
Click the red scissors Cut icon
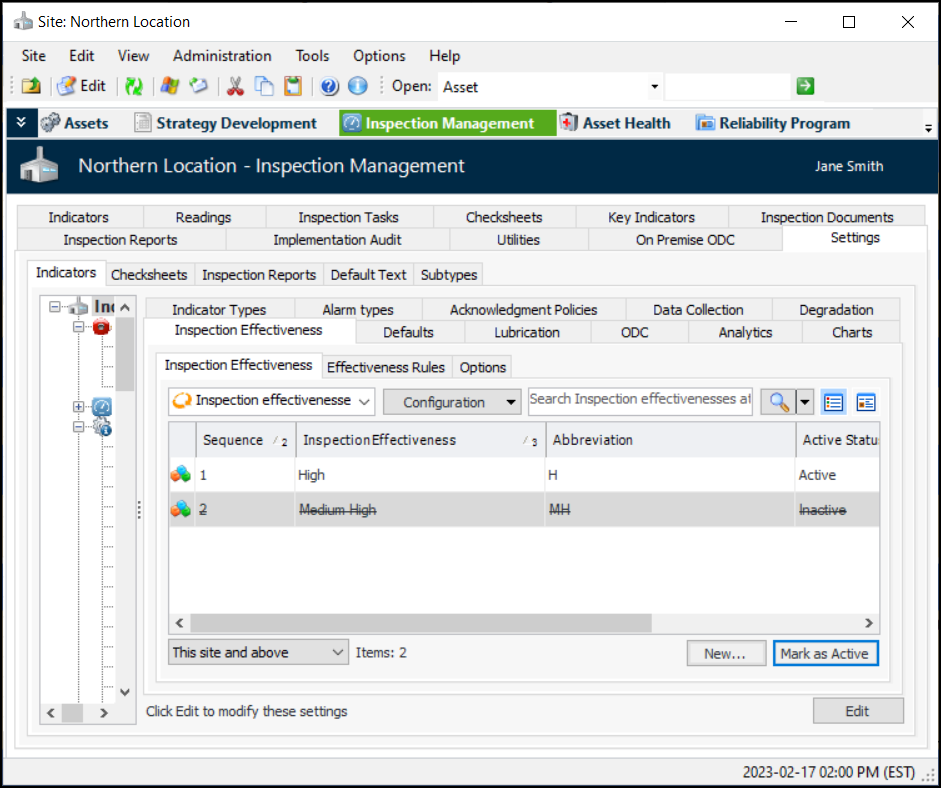click(235, 87)
